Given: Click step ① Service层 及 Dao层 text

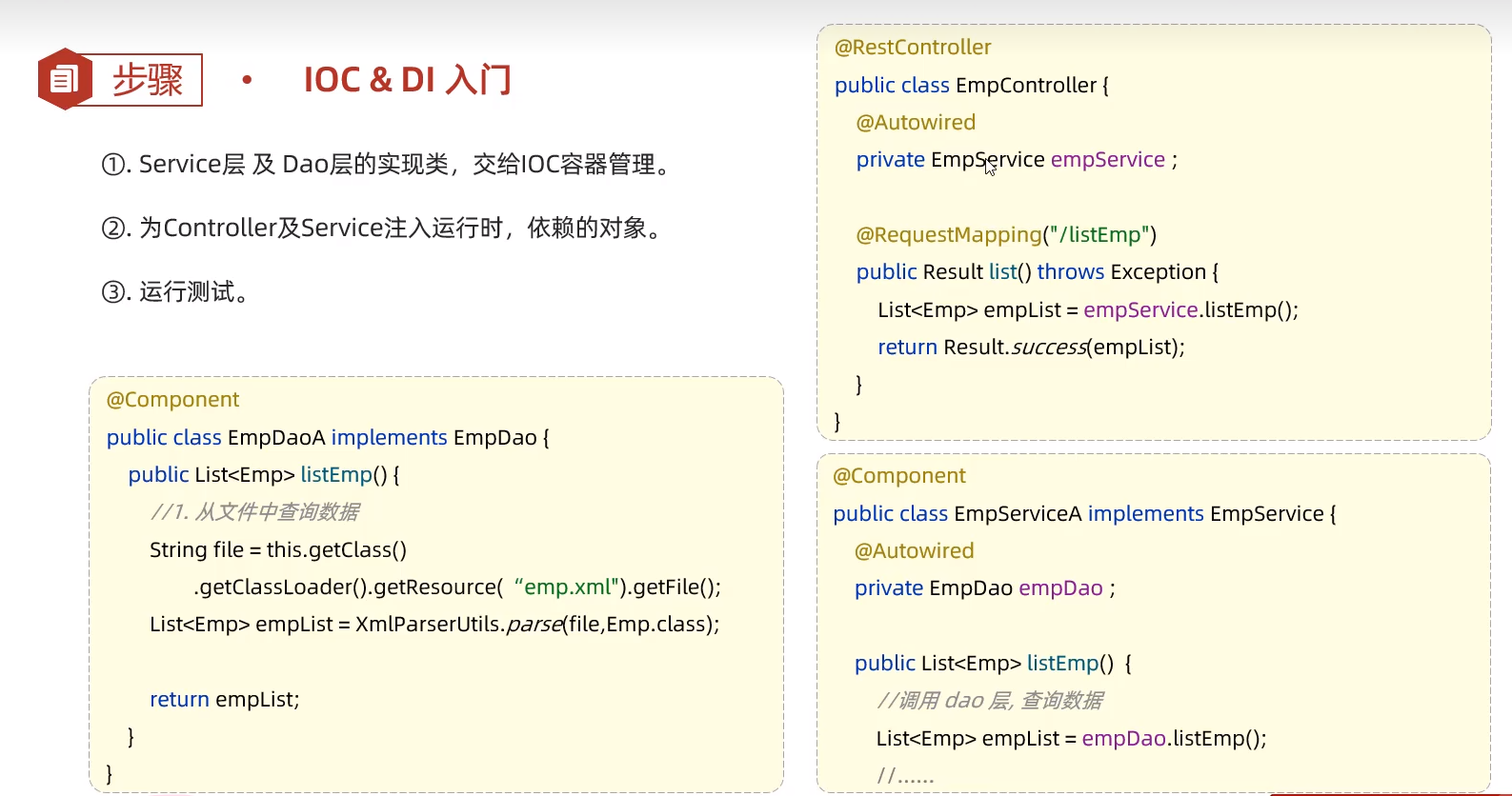Looking at the screenshot, I should pos(390,165).
